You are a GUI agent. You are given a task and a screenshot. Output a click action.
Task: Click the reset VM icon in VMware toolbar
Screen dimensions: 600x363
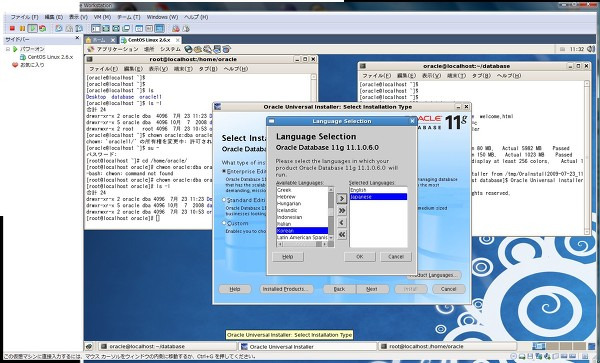(42, 28)
